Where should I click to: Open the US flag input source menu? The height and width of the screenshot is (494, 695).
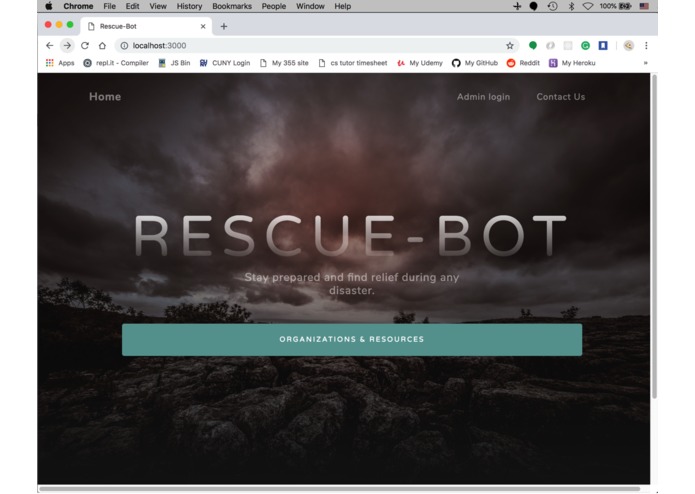point(644,6)
